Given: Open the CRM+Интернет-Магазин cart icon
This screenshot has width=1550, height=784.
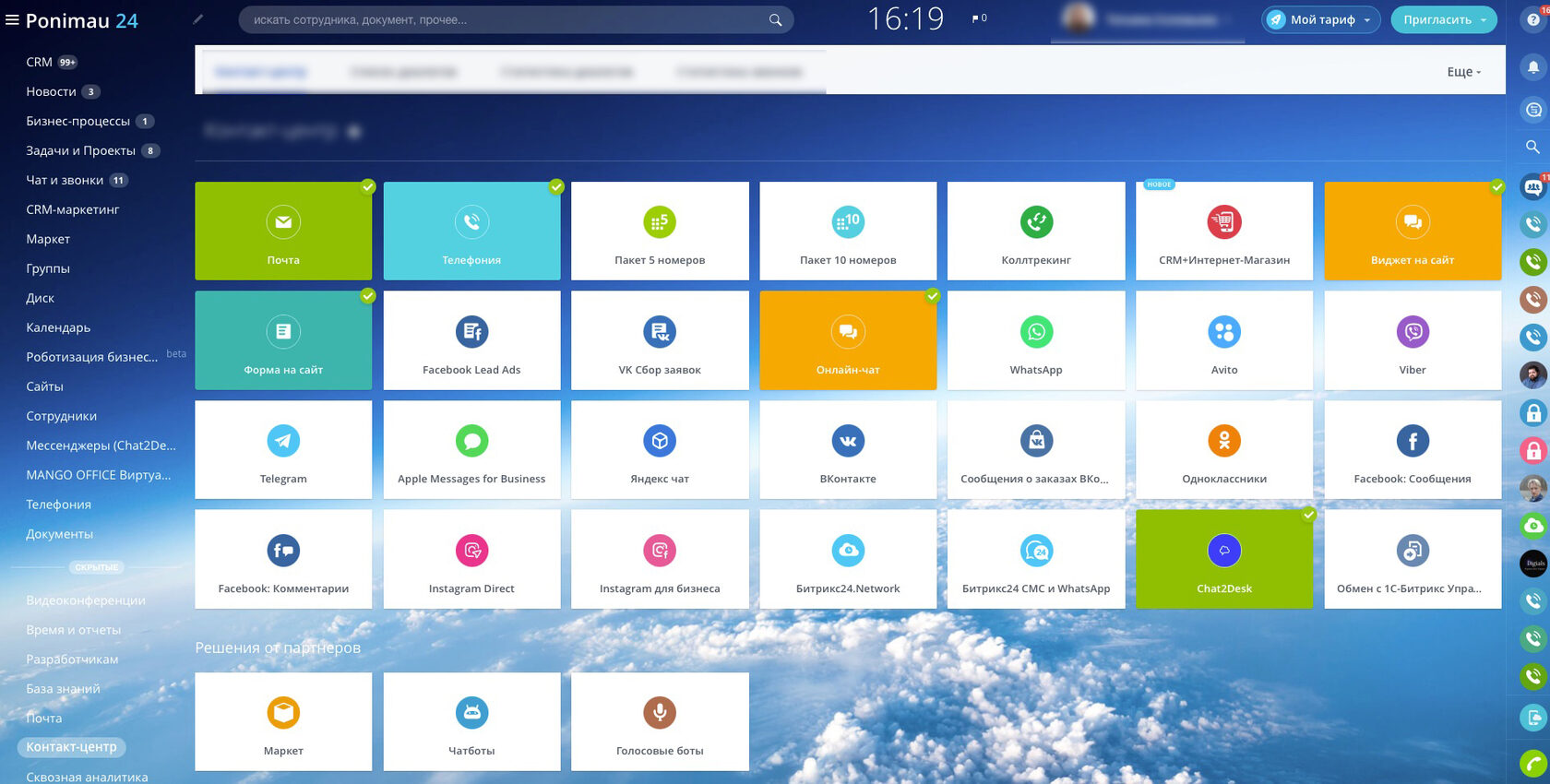Looking at the screenshot, I should click(x=1224, y=222).
